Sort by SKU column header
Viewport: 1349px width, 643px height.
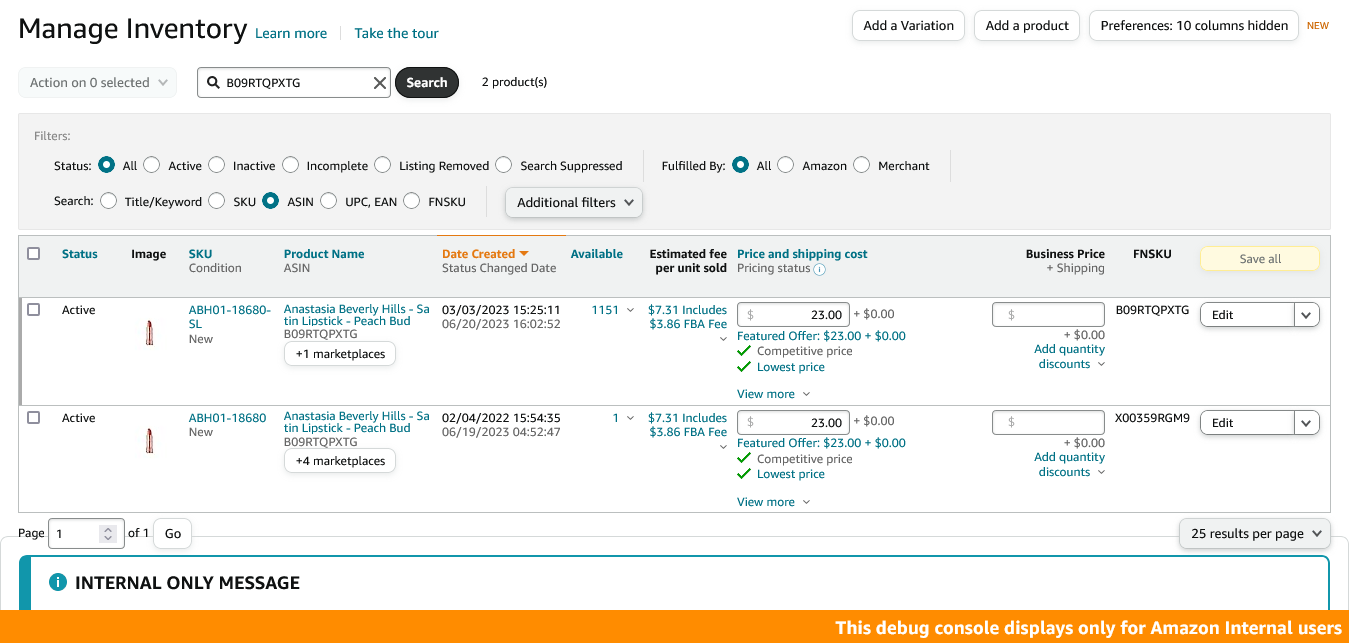200,254
